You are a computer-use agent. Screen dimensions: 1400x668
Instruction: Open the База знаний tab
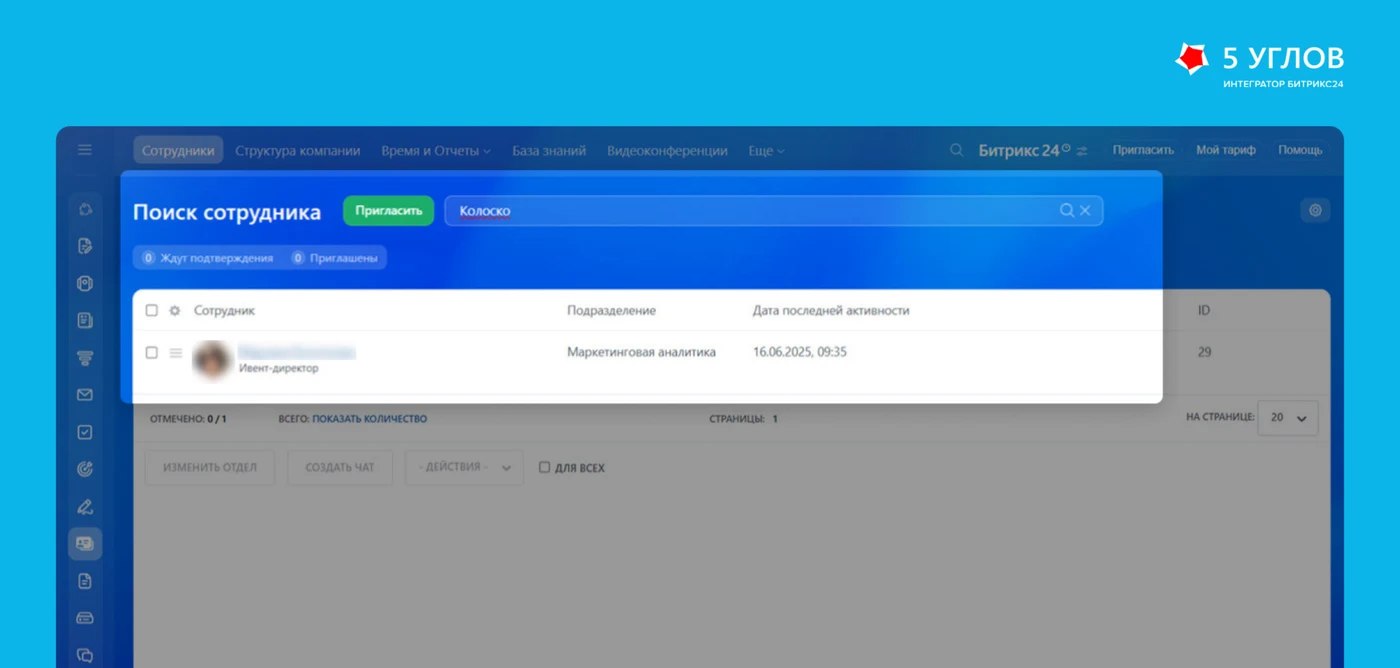[x=549, y=151]
